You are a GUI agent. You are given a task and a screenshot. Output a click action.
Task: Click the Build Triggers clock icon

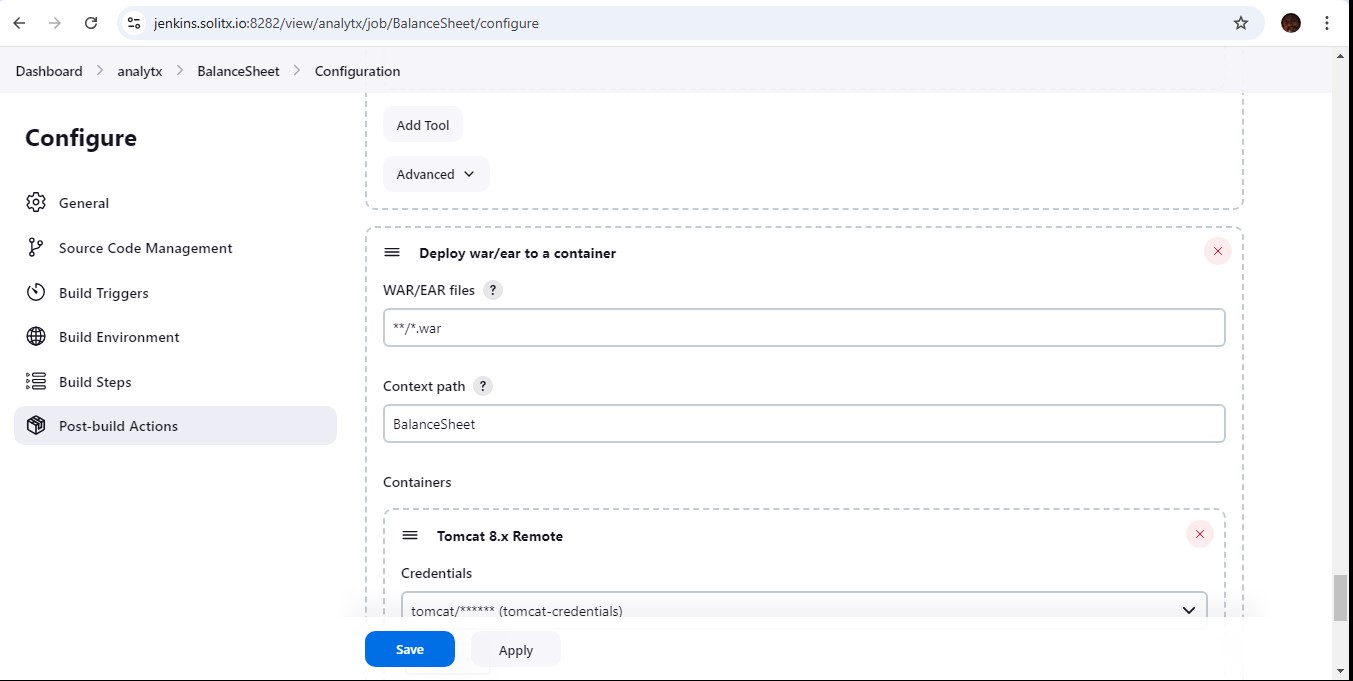click(x=36, y=293)
